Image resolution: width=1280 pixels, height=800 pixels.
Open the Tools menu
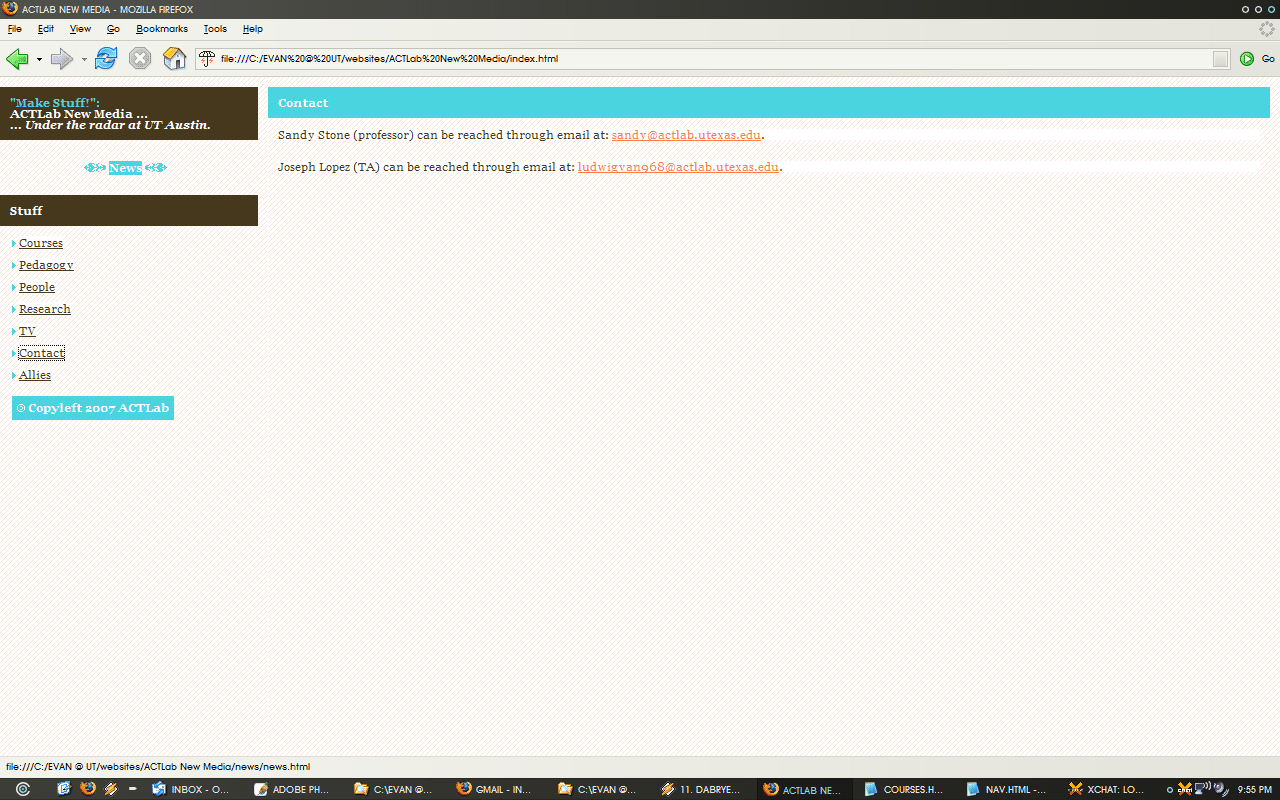coord(215,29)
